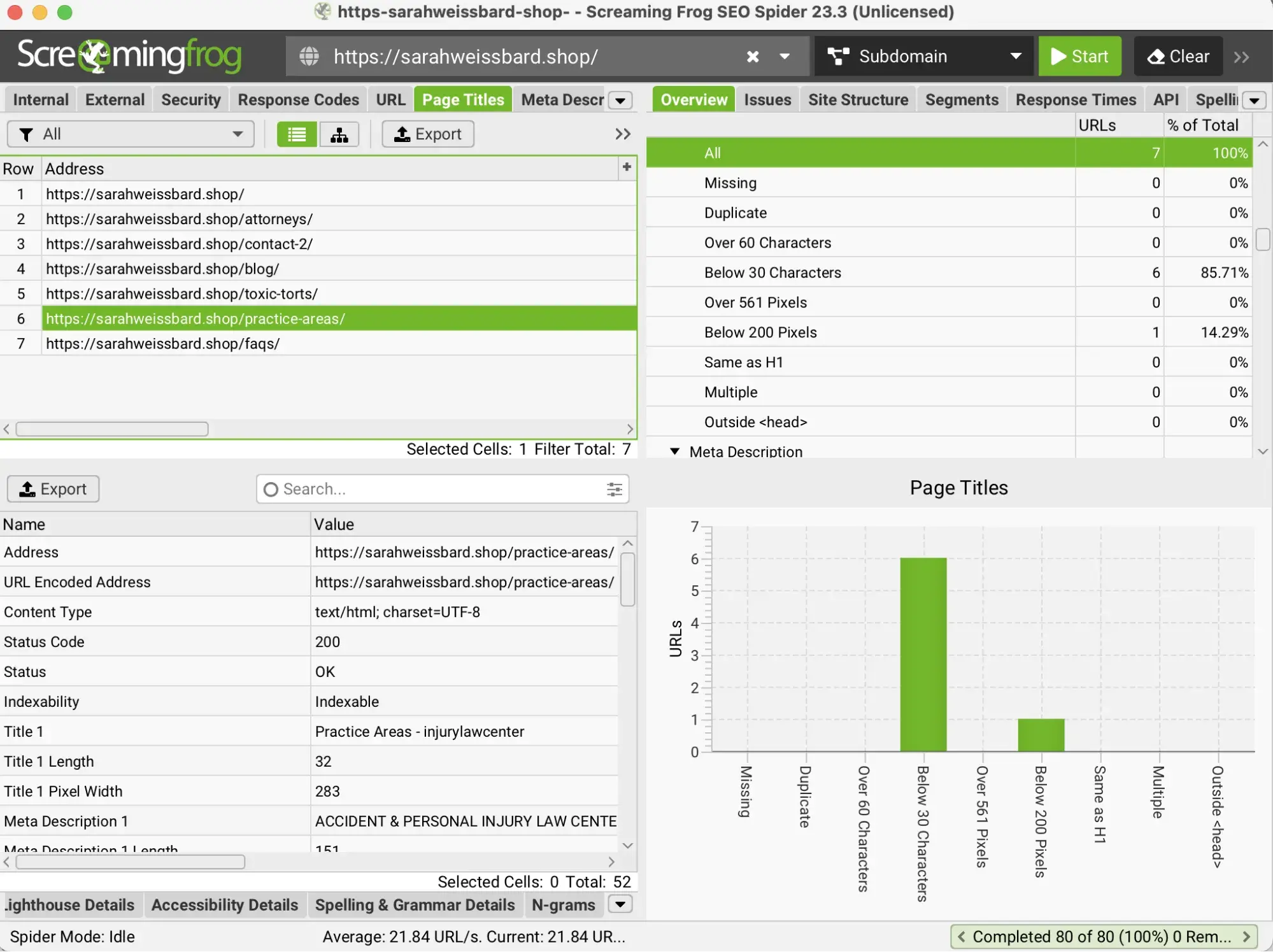Click right arrow on crawl progress bar

pos(1246,937)
